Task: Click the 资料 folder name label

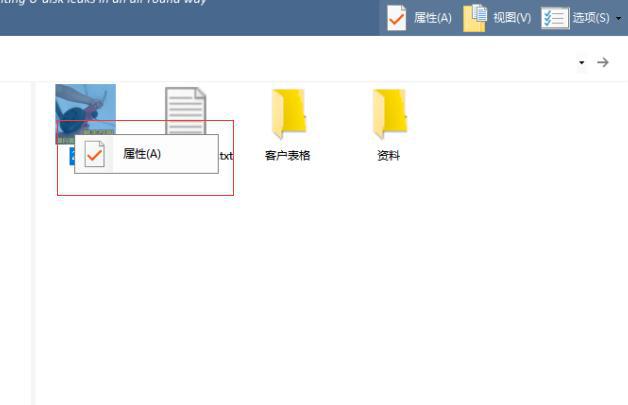Action: tap(388, 155)
